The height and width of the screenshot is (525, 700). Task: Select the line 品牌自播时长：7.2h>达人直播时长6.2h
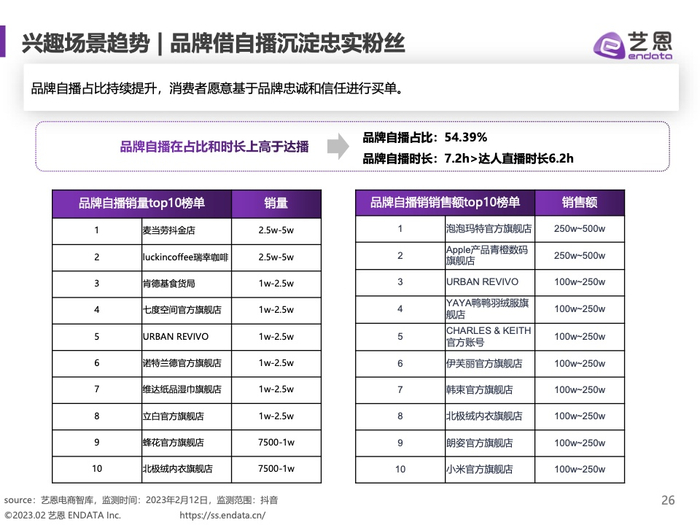click(x=468, y=158)
